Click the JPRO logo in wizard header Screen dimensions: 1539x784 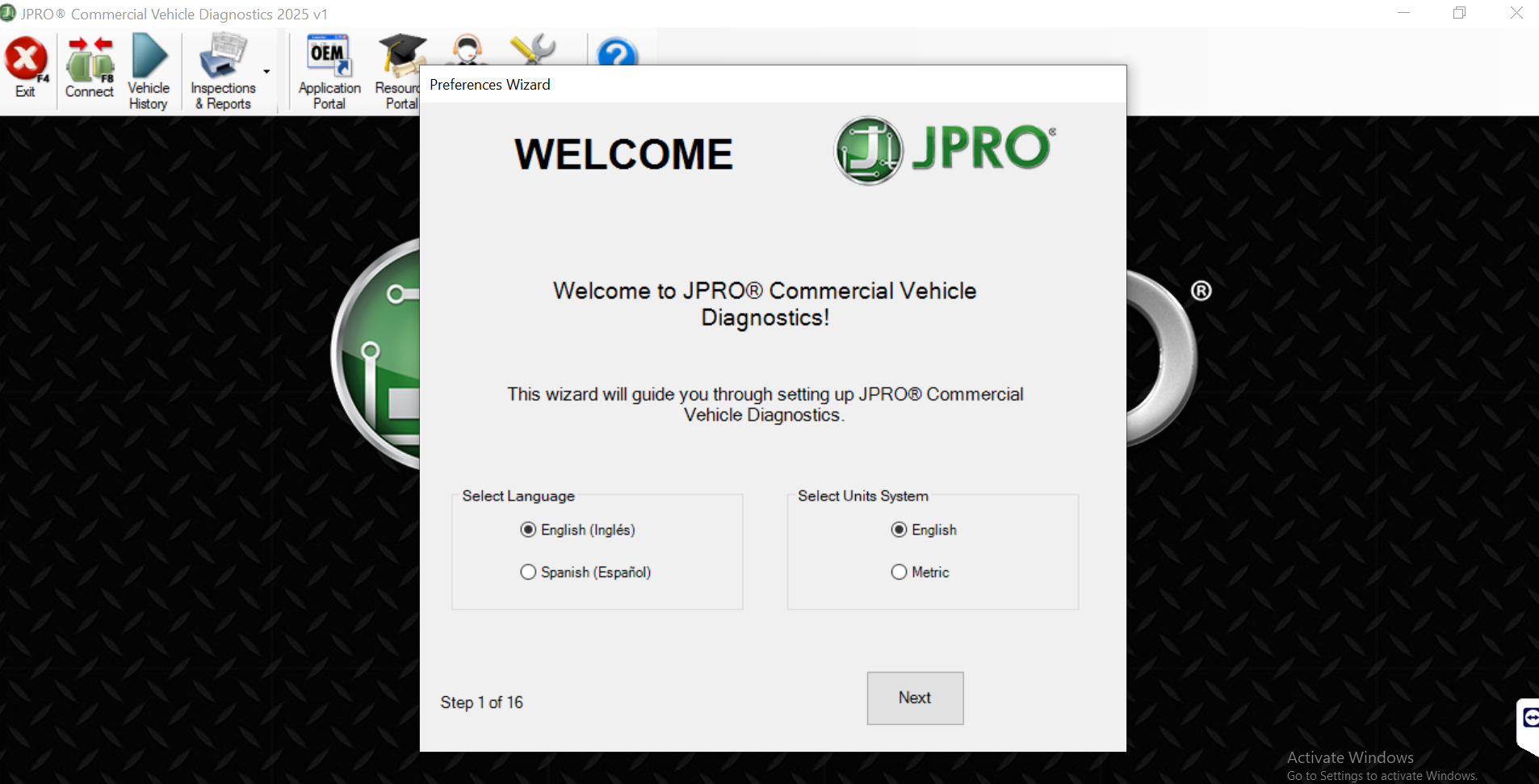pos(945,150)
